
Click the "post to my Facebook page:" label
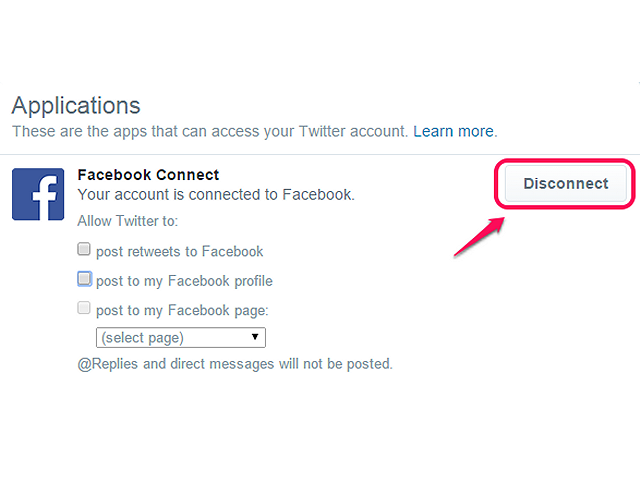[182, 311]
